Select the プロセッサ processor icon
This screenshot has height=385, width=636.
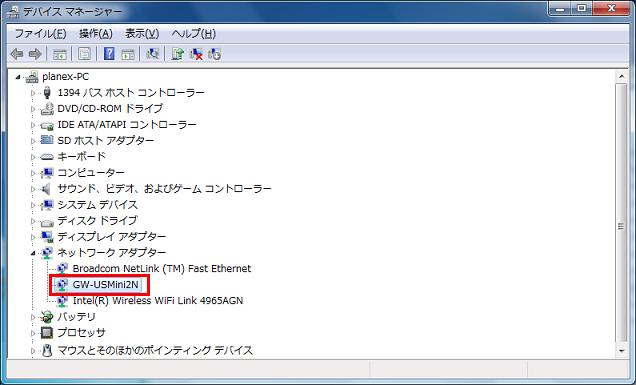pyautogui.click(x=47, y=333)
